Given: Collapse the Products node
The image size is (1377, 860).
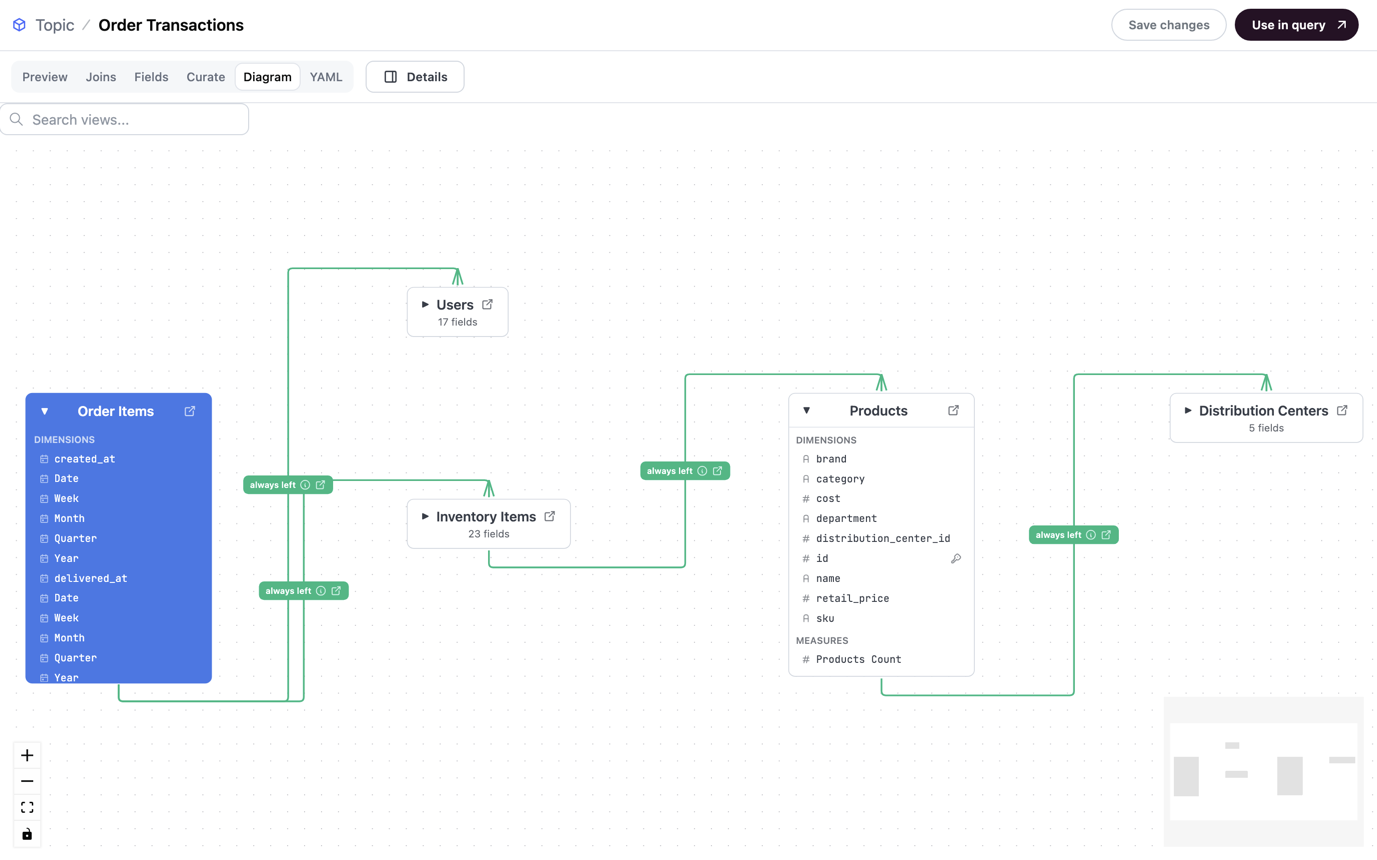Looking at the screenshot, I should (x=806, y=410).
